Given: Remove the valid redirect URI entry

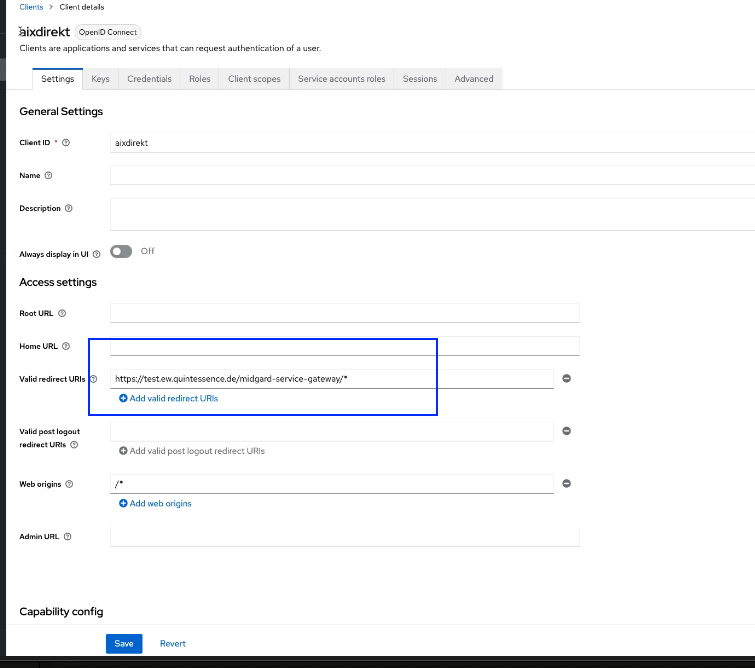Looking at the screenshot, I should tap(566, 379).
